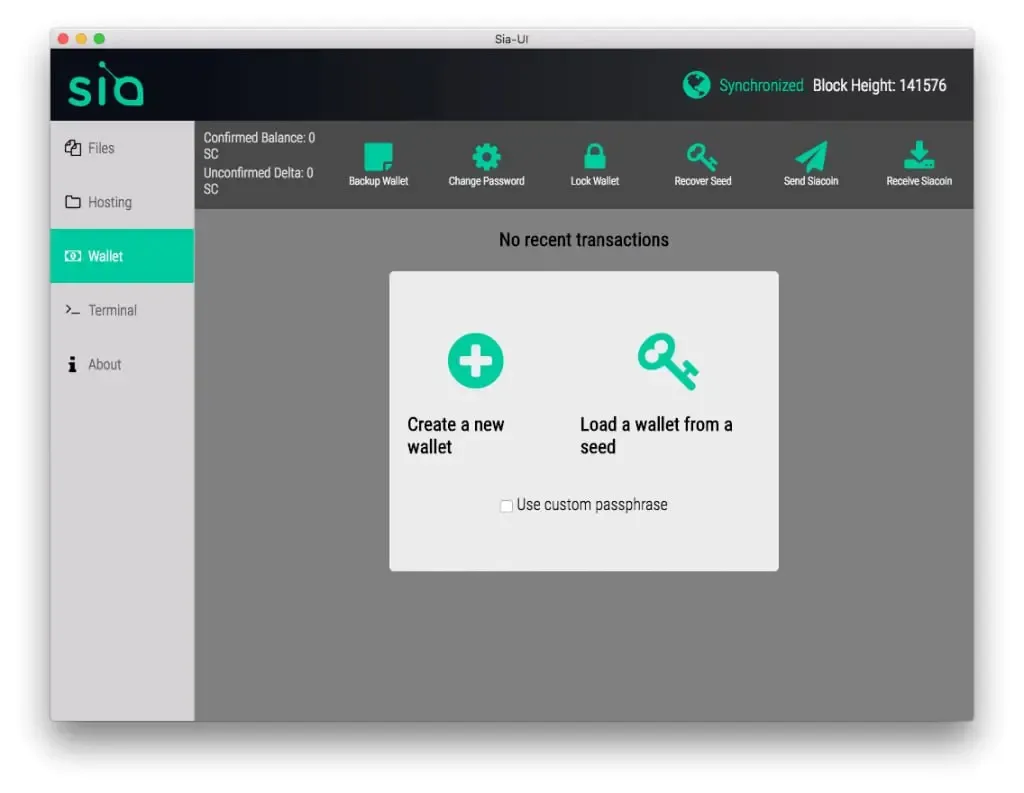Enable Use custom passphrase checkbox
This screenshot has width=1024, height=793.
506,506
